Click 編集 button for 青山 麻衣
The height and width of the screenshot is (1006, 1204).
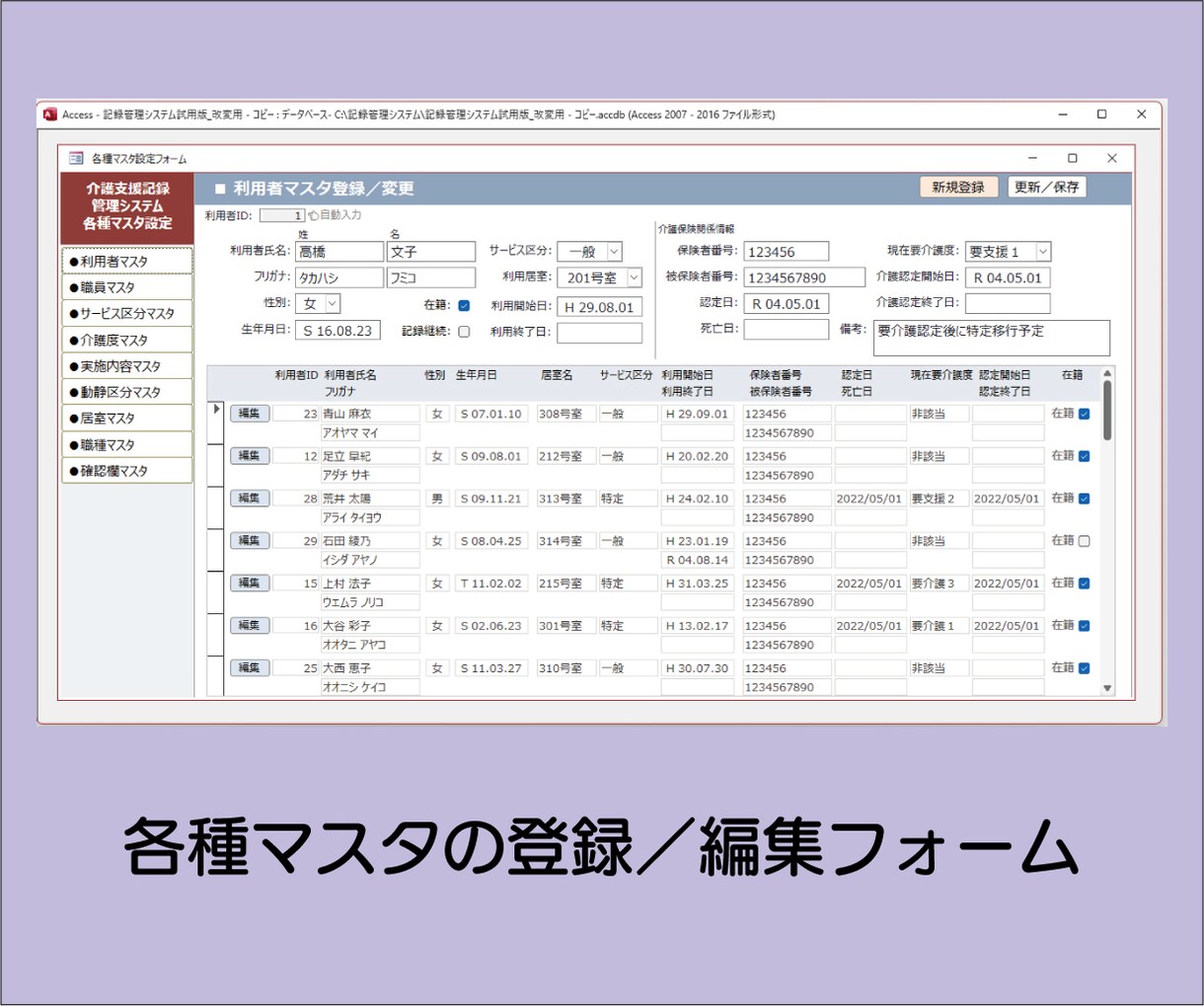pos(250,414)
